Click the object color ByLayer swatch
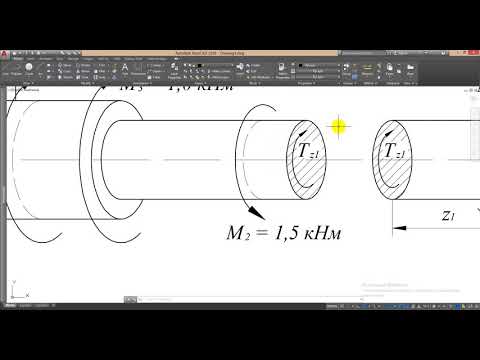Screen dimensions: 480x360 pos(318,65)
